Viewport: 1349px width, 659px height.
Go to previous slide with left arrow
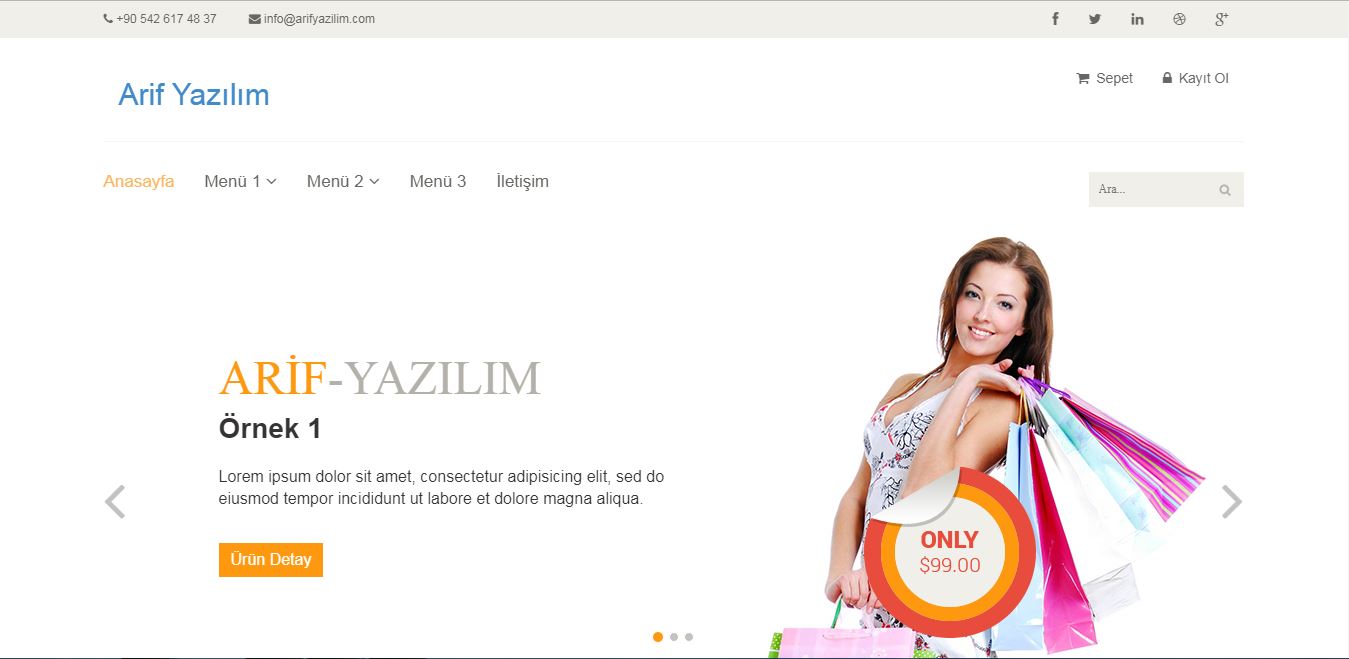tap(115, 501)
